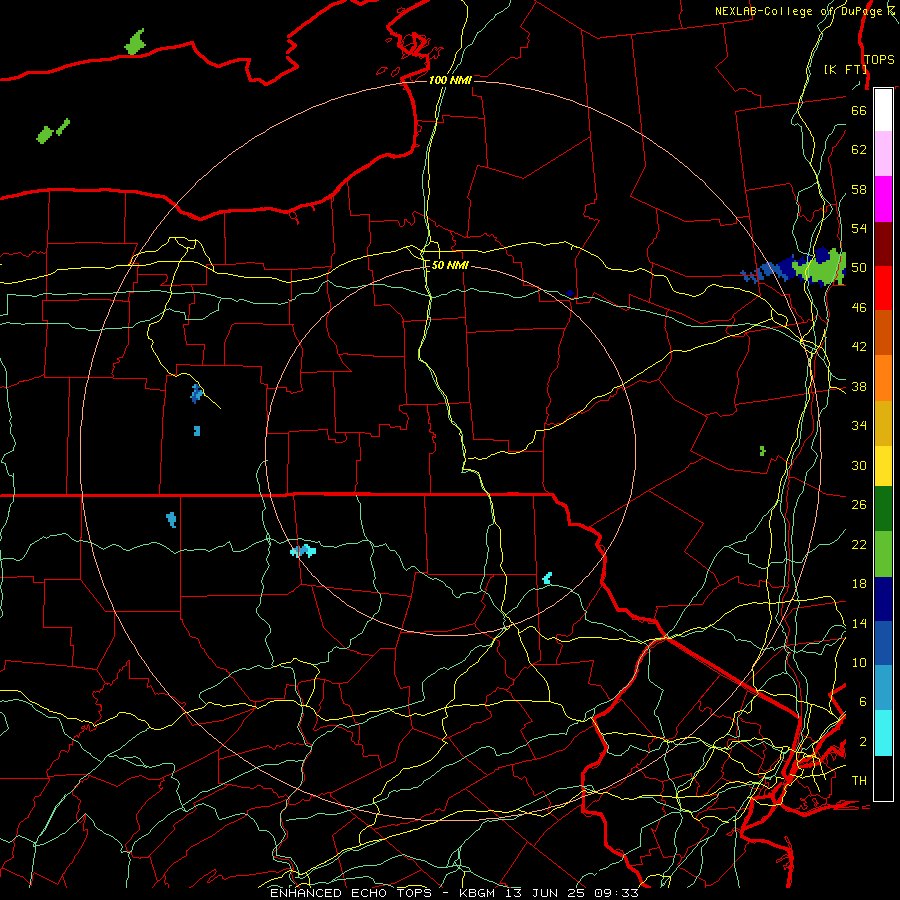Image resolution: width=900 pixels, height=900 pixels.
Task: Click the 10 value in the legend
Action: click(859, 662)
